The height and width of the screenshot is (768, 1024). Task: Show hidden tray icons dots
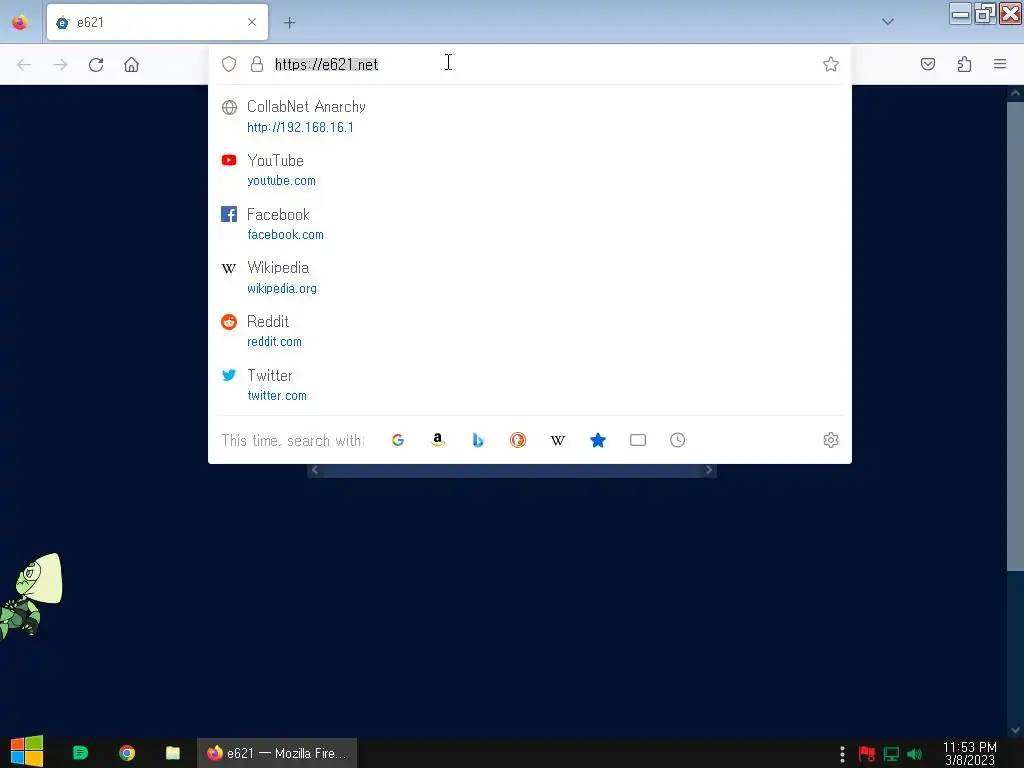pyautogui.click(x=842, y=754)
